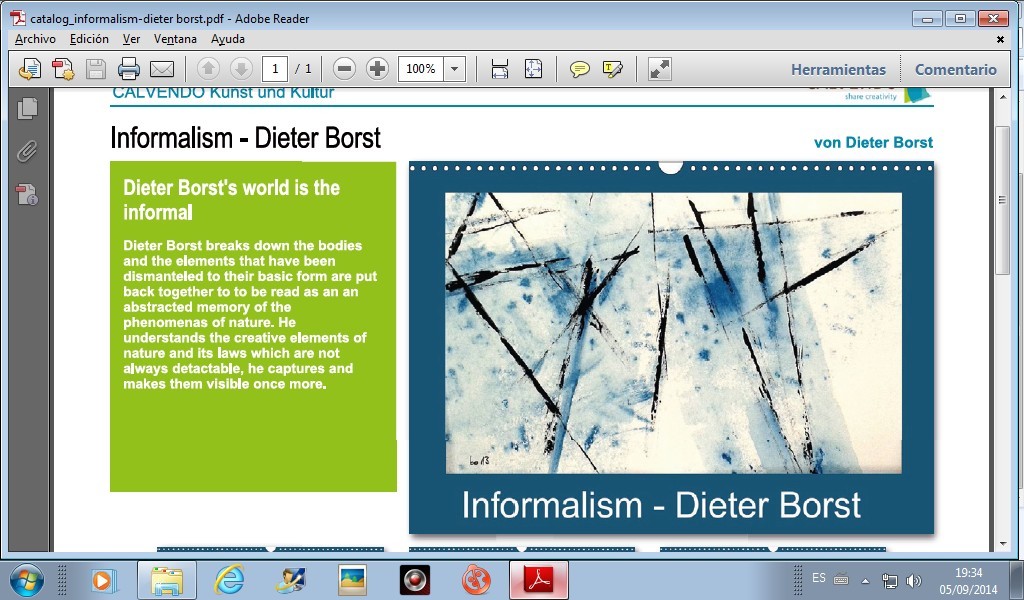This screenshot has height=600, width=1024.
Task: Toggle fit-to-window-width scrolling mode
Action: pos(500,69)
